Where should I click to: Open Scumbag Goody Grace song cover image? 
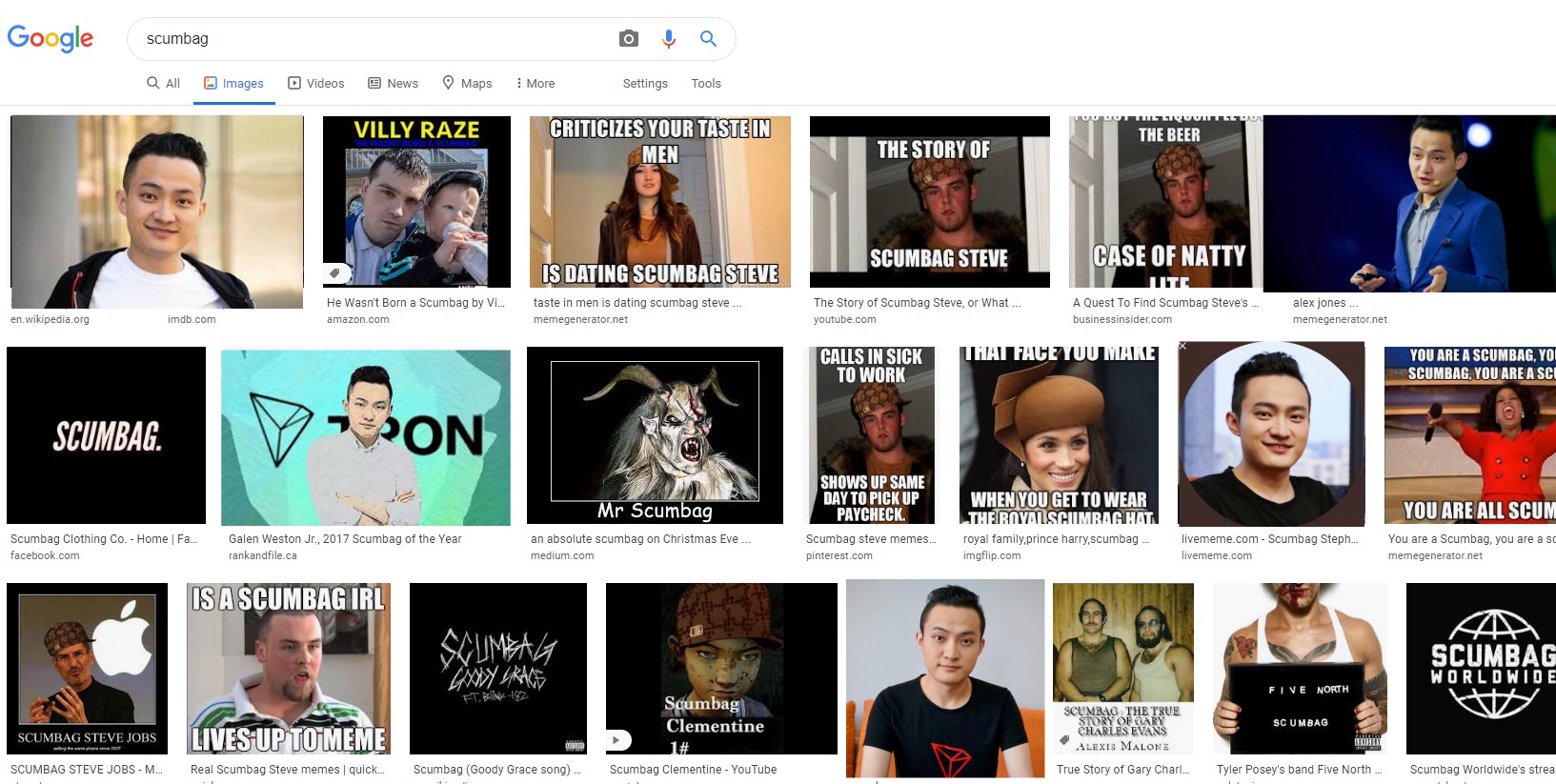(498, 669)
